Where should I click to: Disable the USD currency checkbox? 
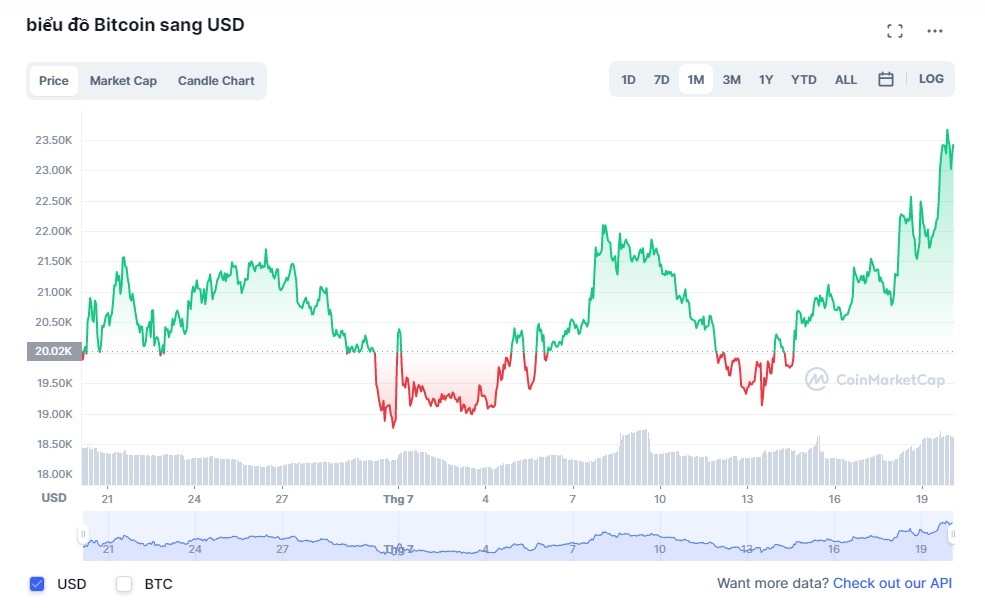(37, 584)
